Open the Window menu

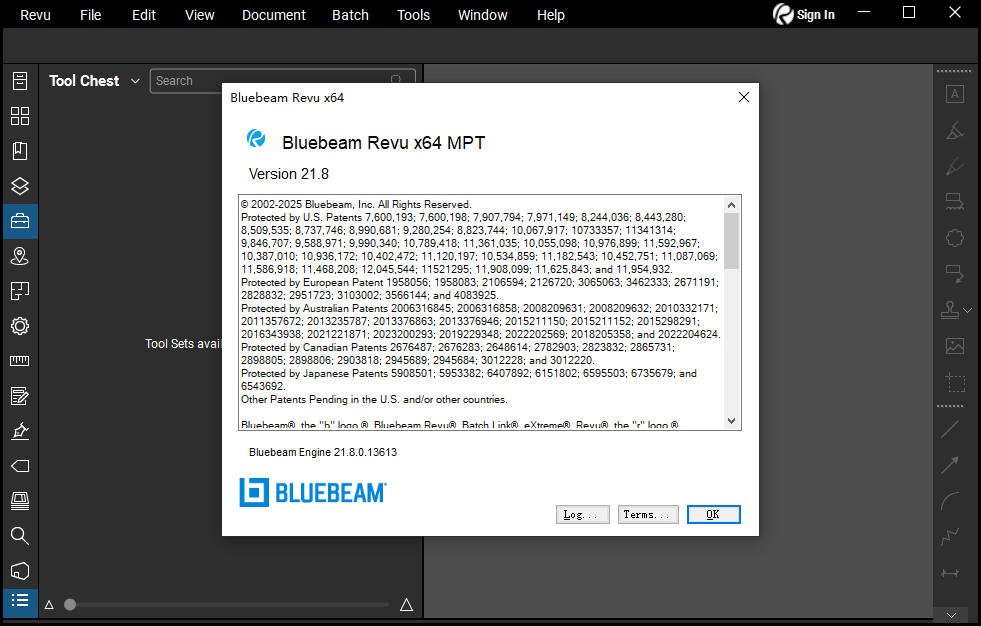point(482,15)
